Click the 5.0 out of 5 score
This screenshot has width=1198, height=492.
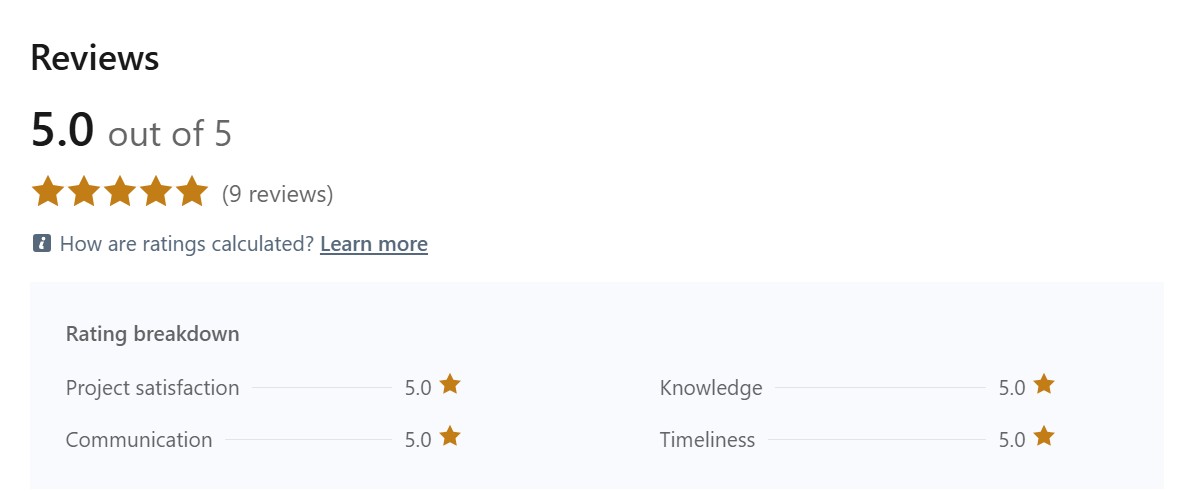pos(131,132)
